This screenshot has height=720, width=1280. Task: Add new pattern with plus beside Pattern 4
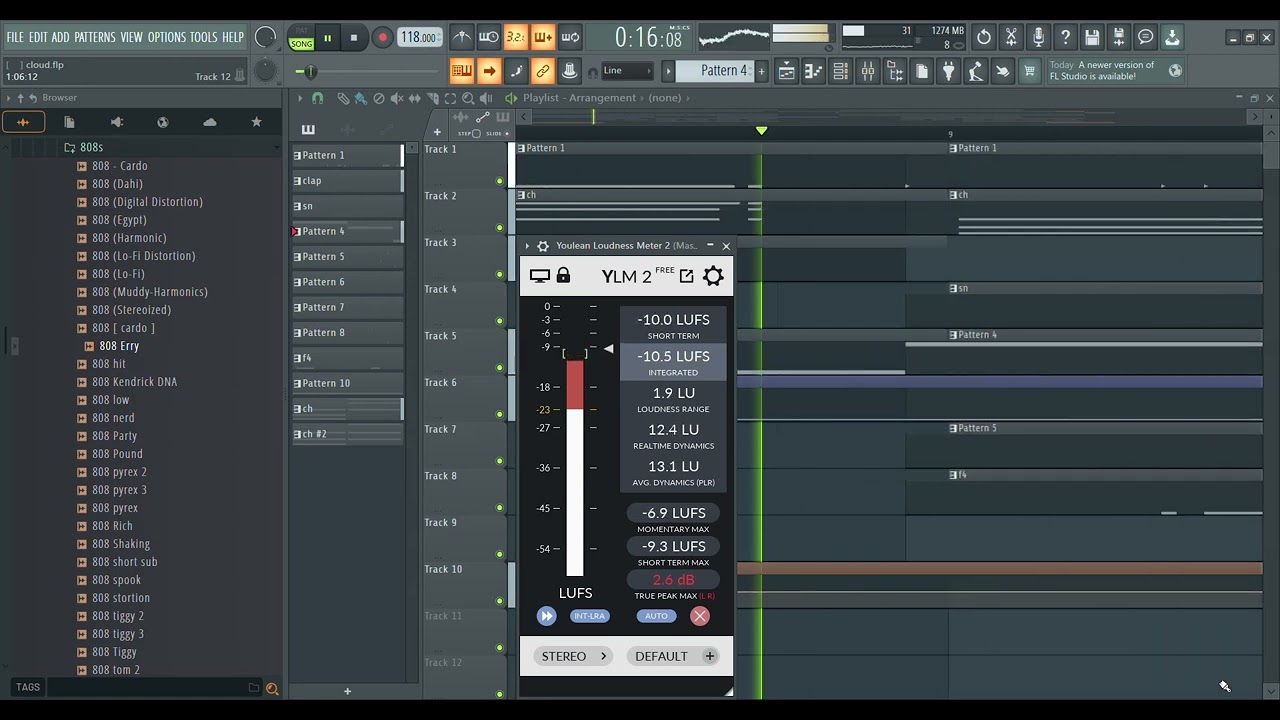[x=761, y=71]
